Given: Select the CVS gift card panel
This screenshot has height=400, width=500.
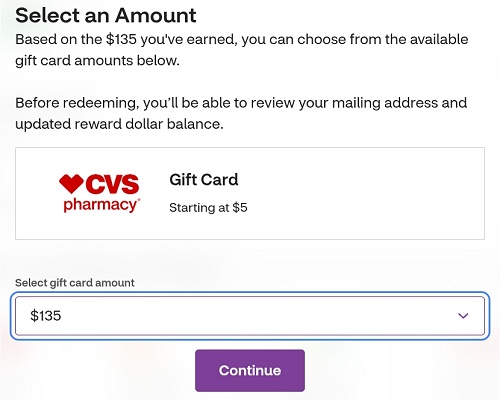Looking at the screenshot, I should pyautogui.click(x=250, y=193).
